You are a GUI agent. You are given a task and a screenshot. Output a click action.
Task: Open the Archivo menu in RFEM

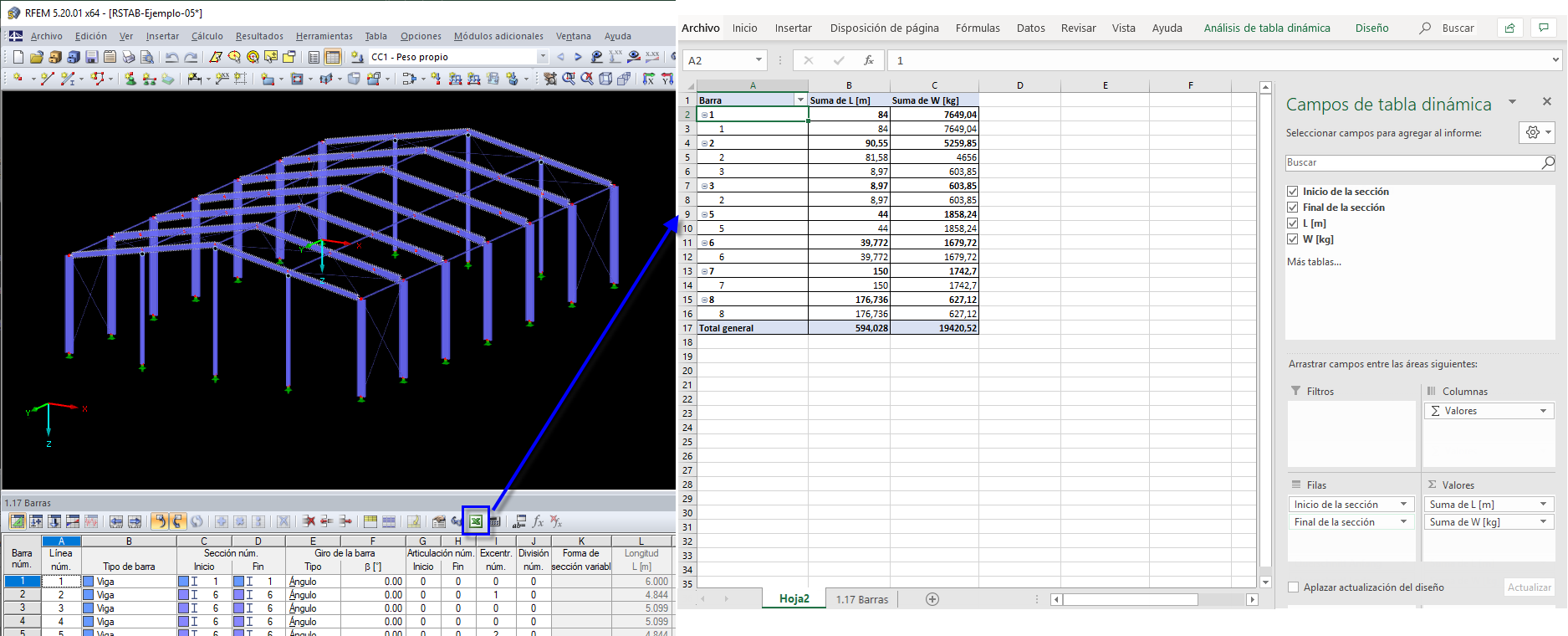(x=47, y=36)
